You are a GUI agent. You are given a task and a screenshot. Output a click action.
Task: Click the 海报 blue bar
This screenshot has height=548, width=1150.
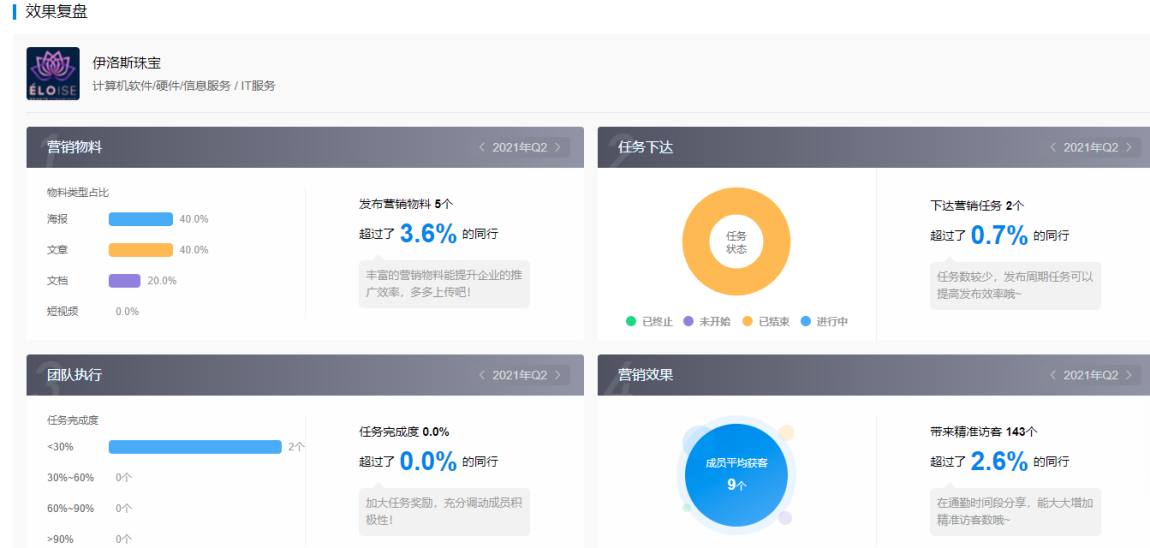click(x=140, y=219)
